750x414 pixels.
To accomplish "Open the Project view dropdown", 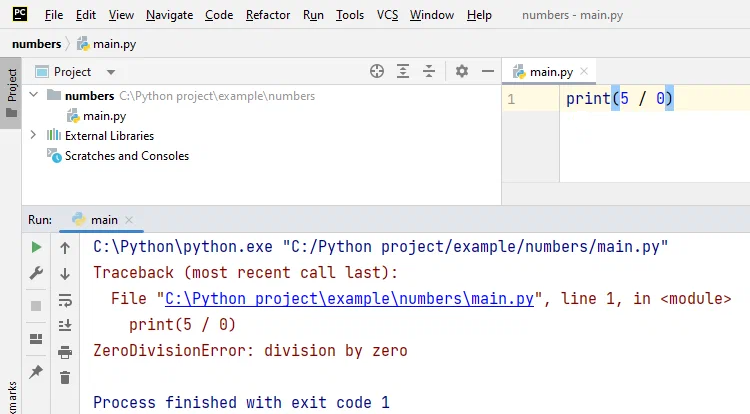I will (110, 72).
